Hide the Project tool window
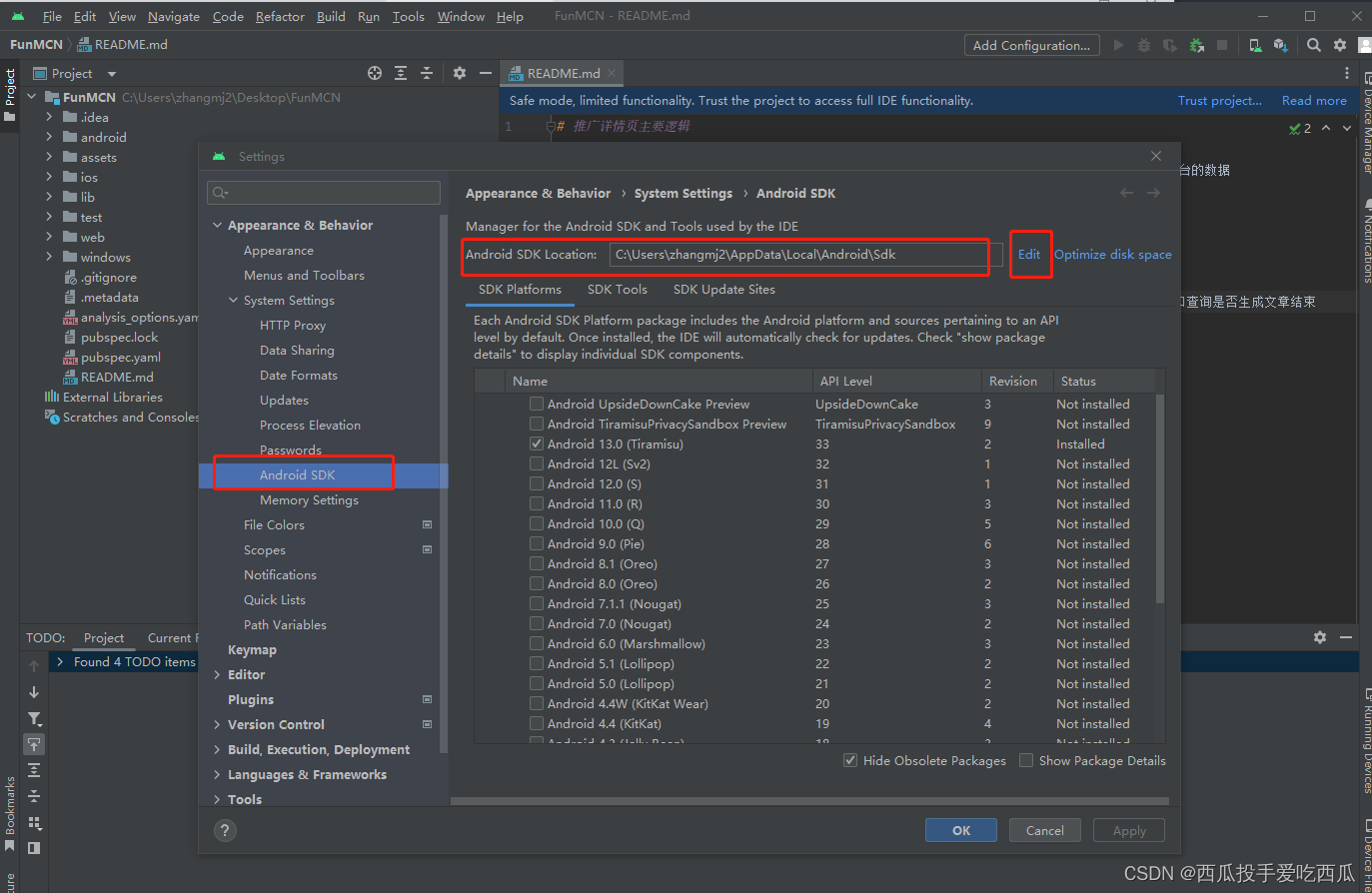Screen dimensions: 1372x893 pyautogui.click(x=486, y=73)
